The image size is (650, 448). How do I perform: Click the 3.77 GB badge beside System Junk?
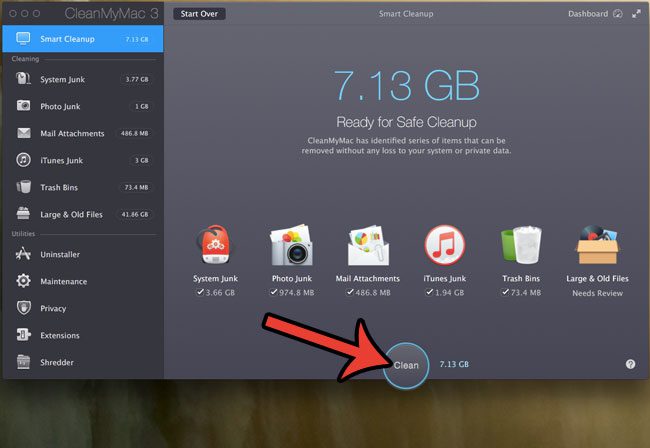click(x=137, y=79)
